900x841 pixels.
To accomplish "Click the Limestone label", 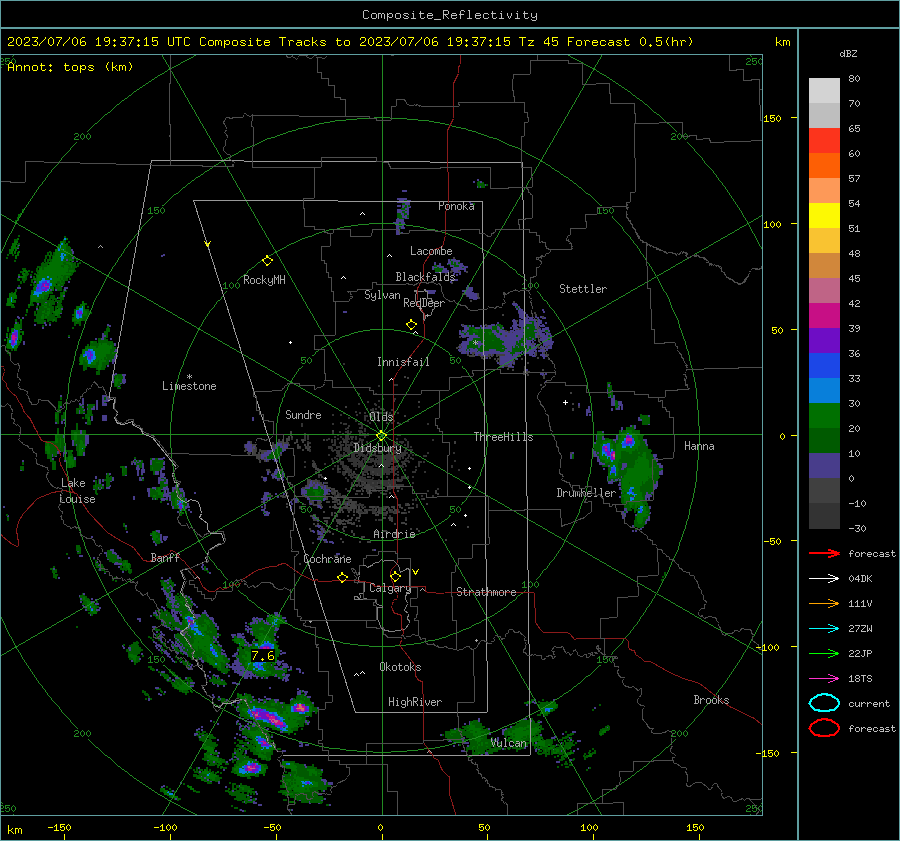I will coord(189,386).
